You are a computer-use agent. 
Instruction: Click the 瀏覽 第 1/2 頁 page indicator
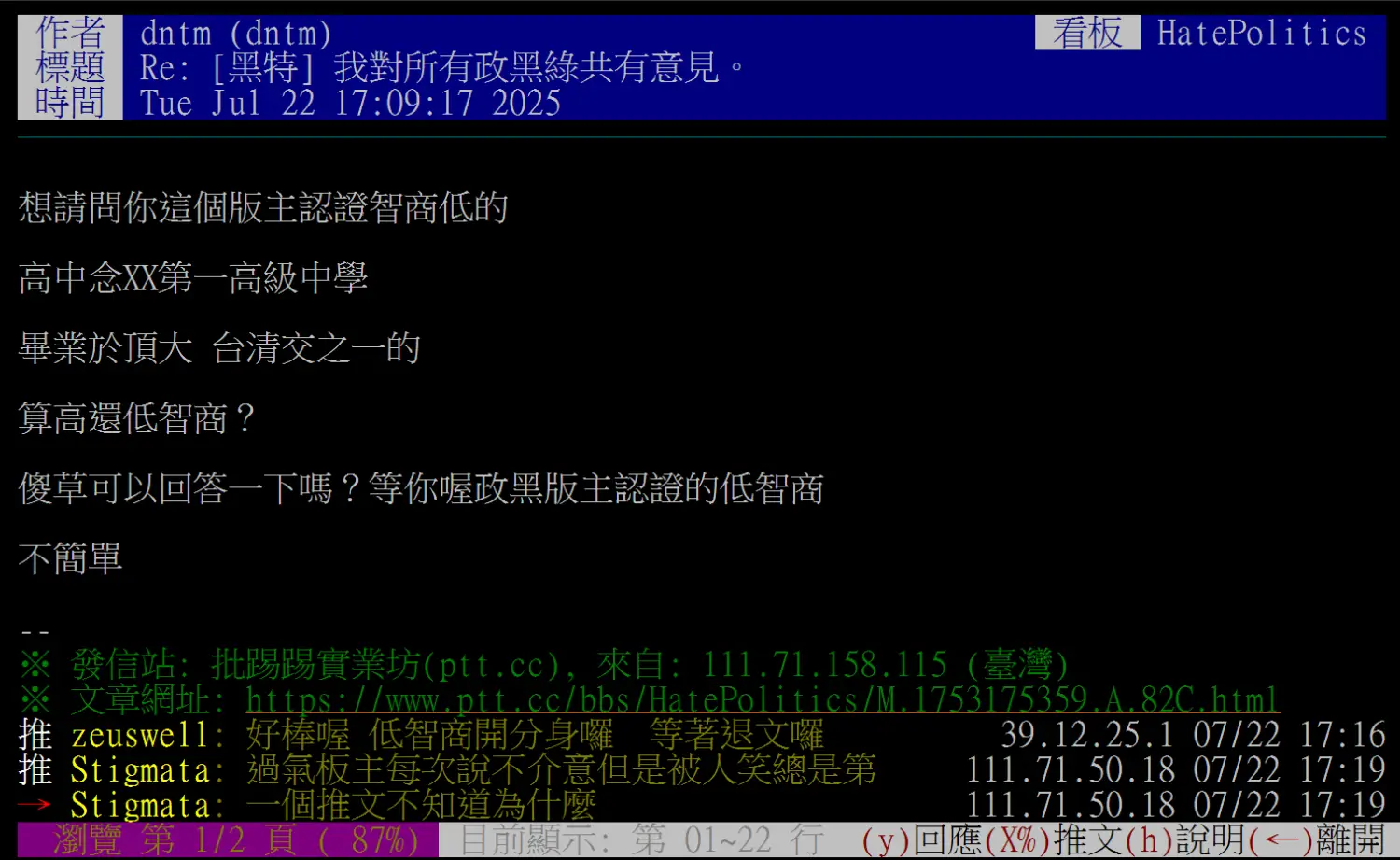point(228,840)
